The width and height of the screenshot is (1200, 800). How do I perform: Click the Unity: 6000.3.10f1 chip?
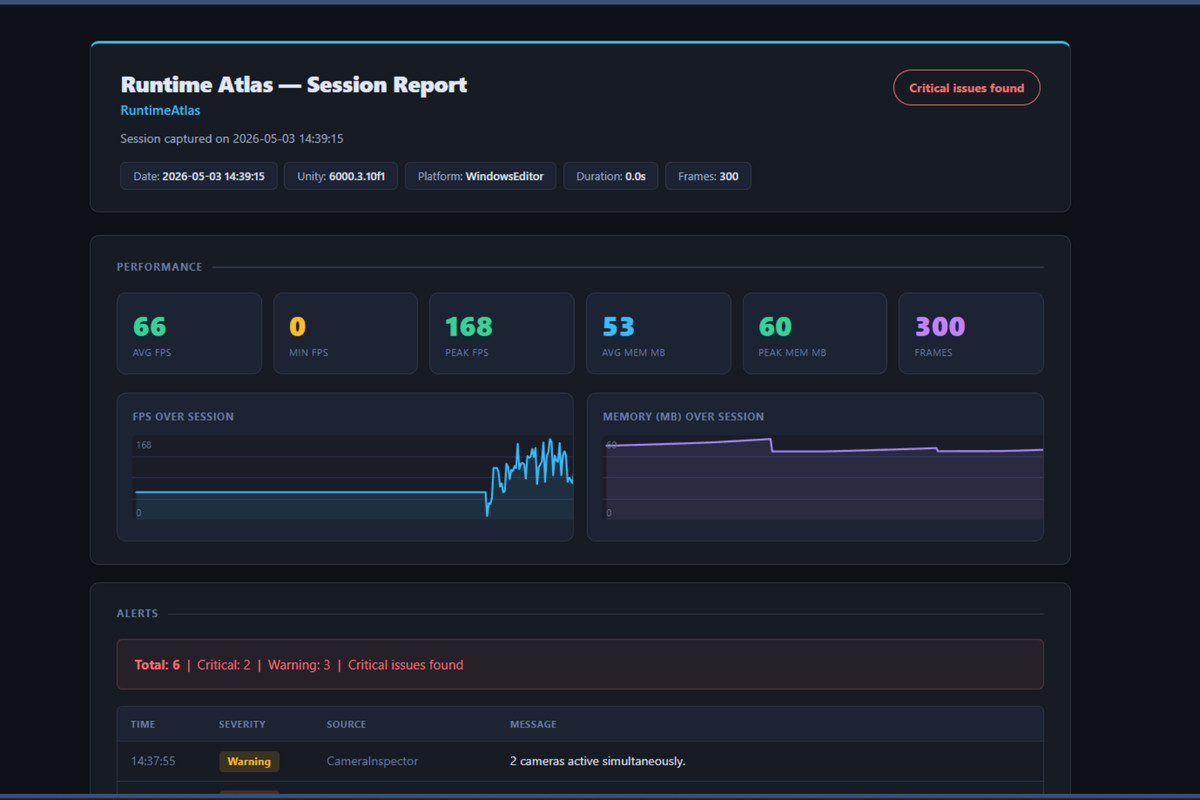pos(341,176)
